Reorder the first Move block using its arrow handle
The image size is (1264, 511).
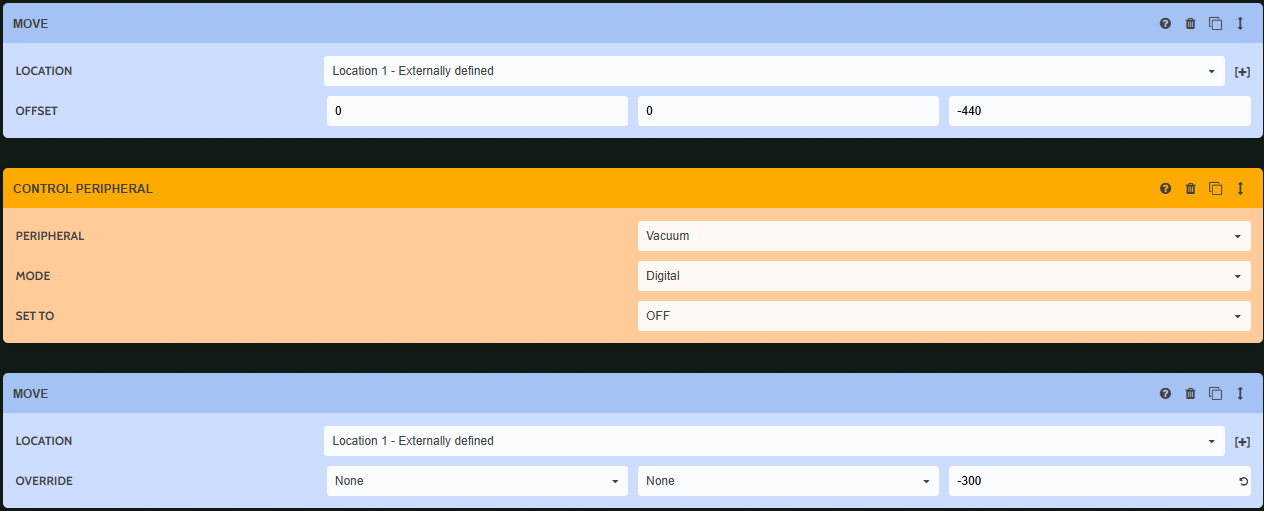[x=1240, y=23]
